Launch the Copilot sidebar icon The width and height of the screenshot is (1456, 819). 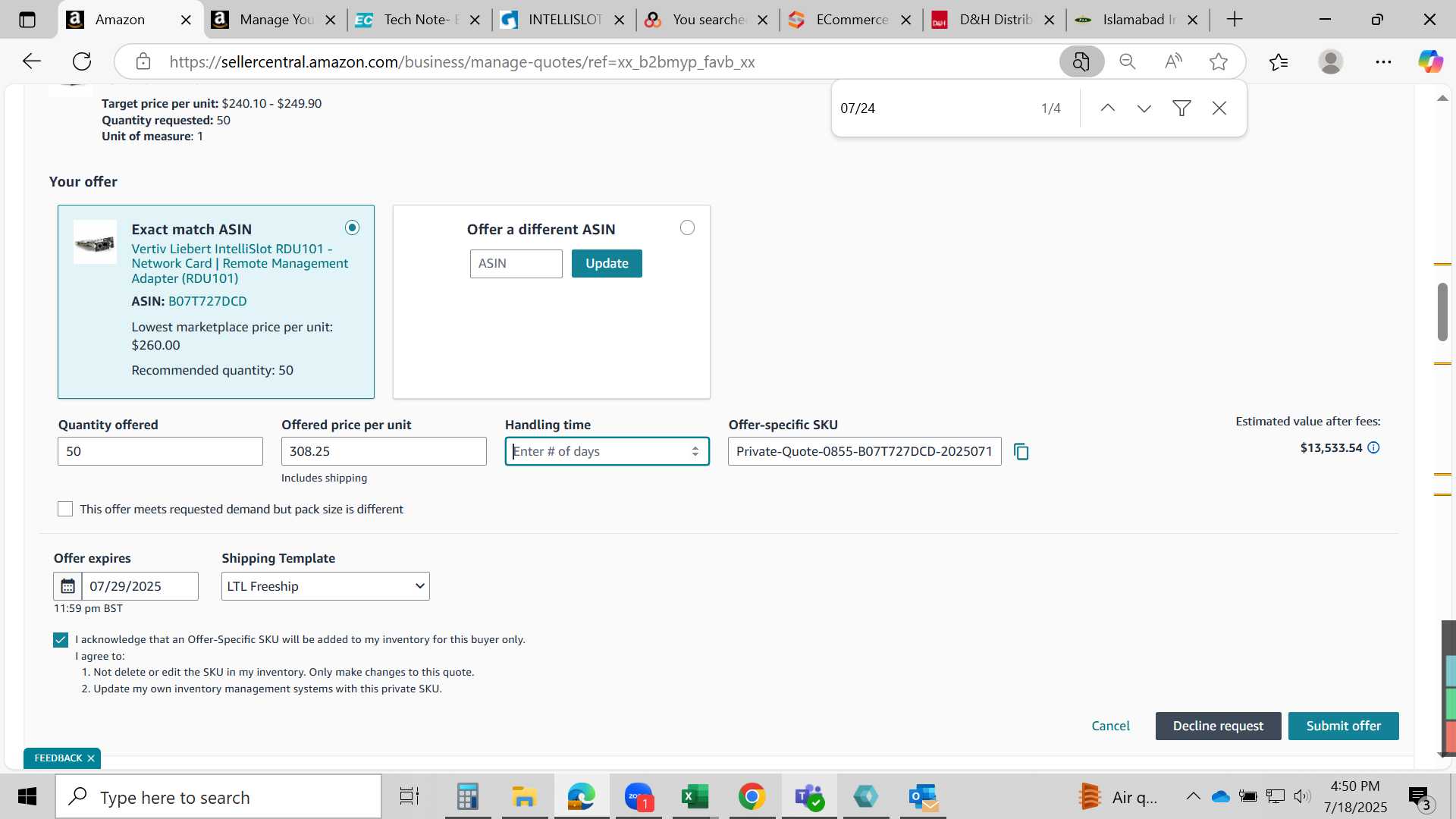pyautogui.click(x=1430, y=61)
